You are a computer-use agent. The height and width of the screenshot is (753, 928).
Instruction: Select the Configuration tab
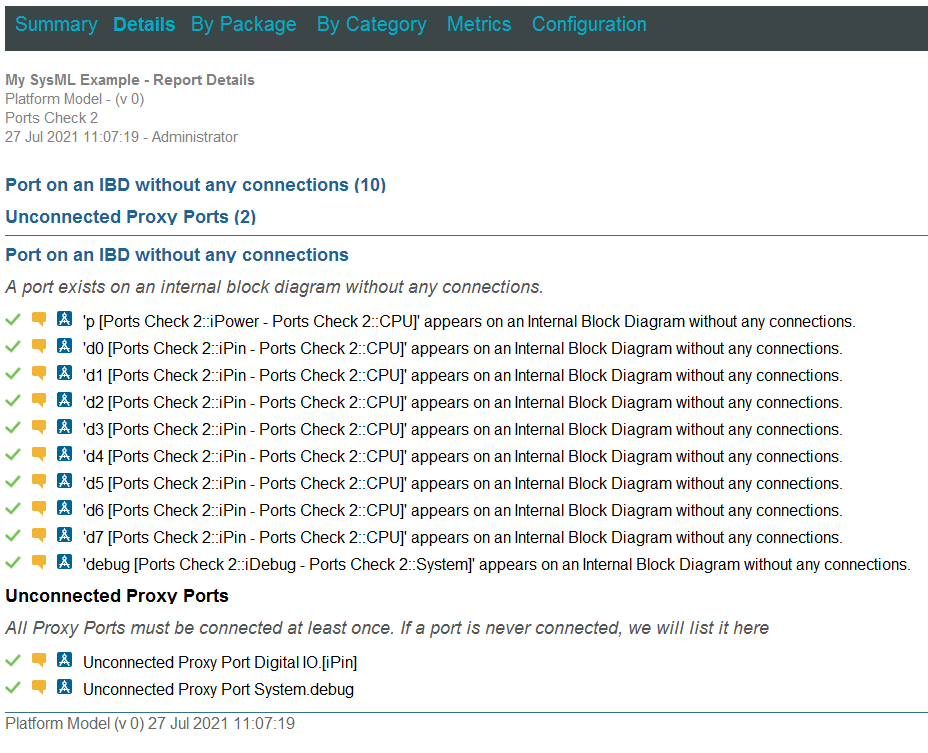pos(589,25)
